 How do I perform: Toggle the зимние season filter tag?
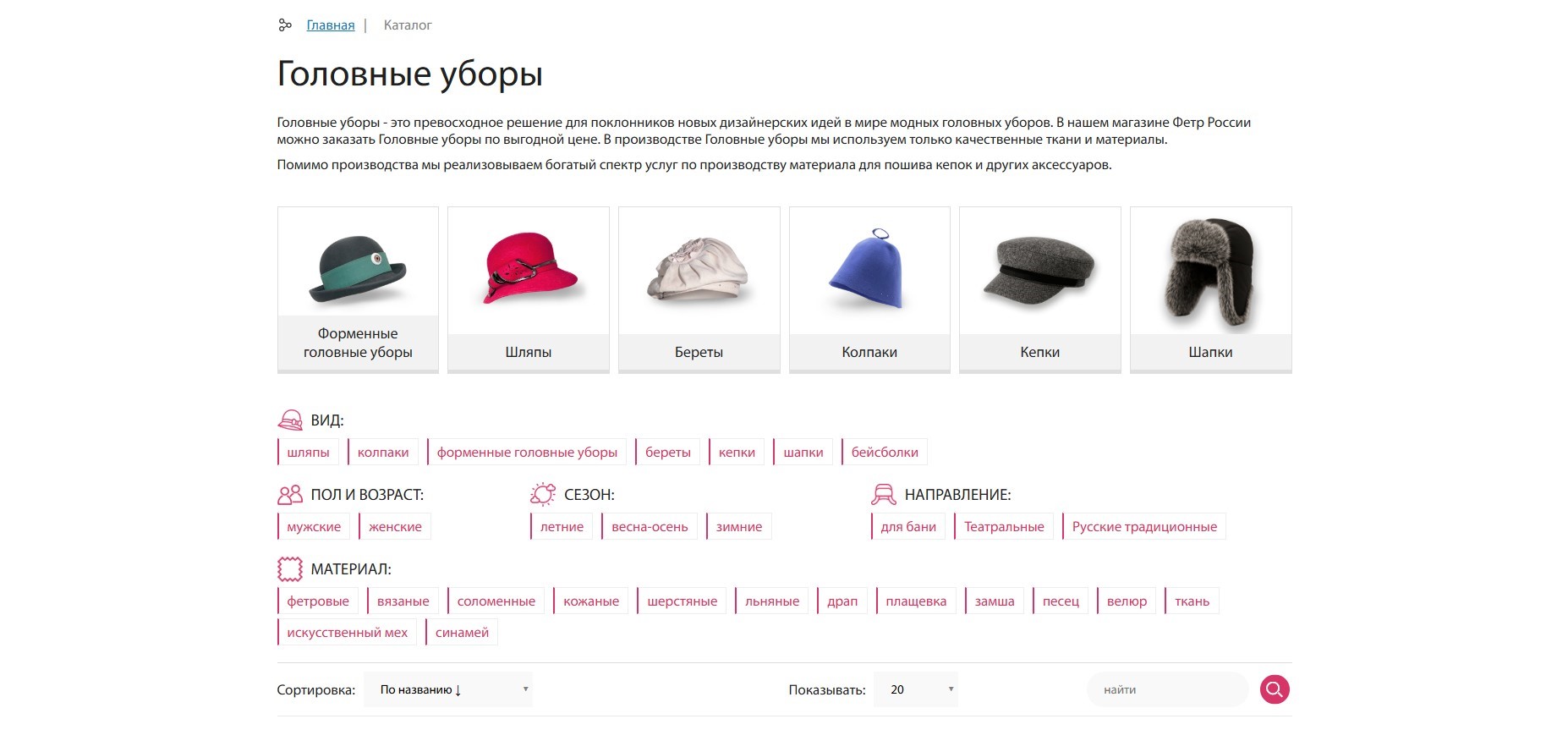click(738, 527)
